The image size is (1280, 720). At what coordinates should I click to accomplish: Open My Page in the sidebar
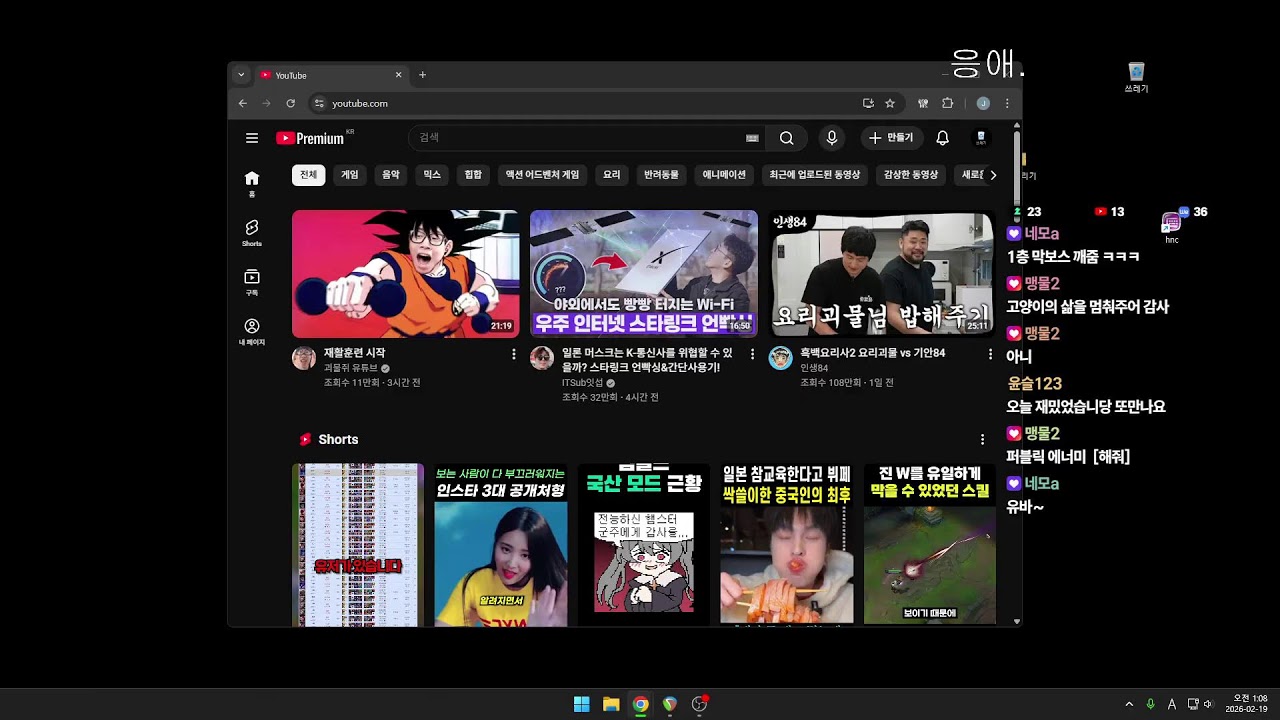(x=252, y=331)
